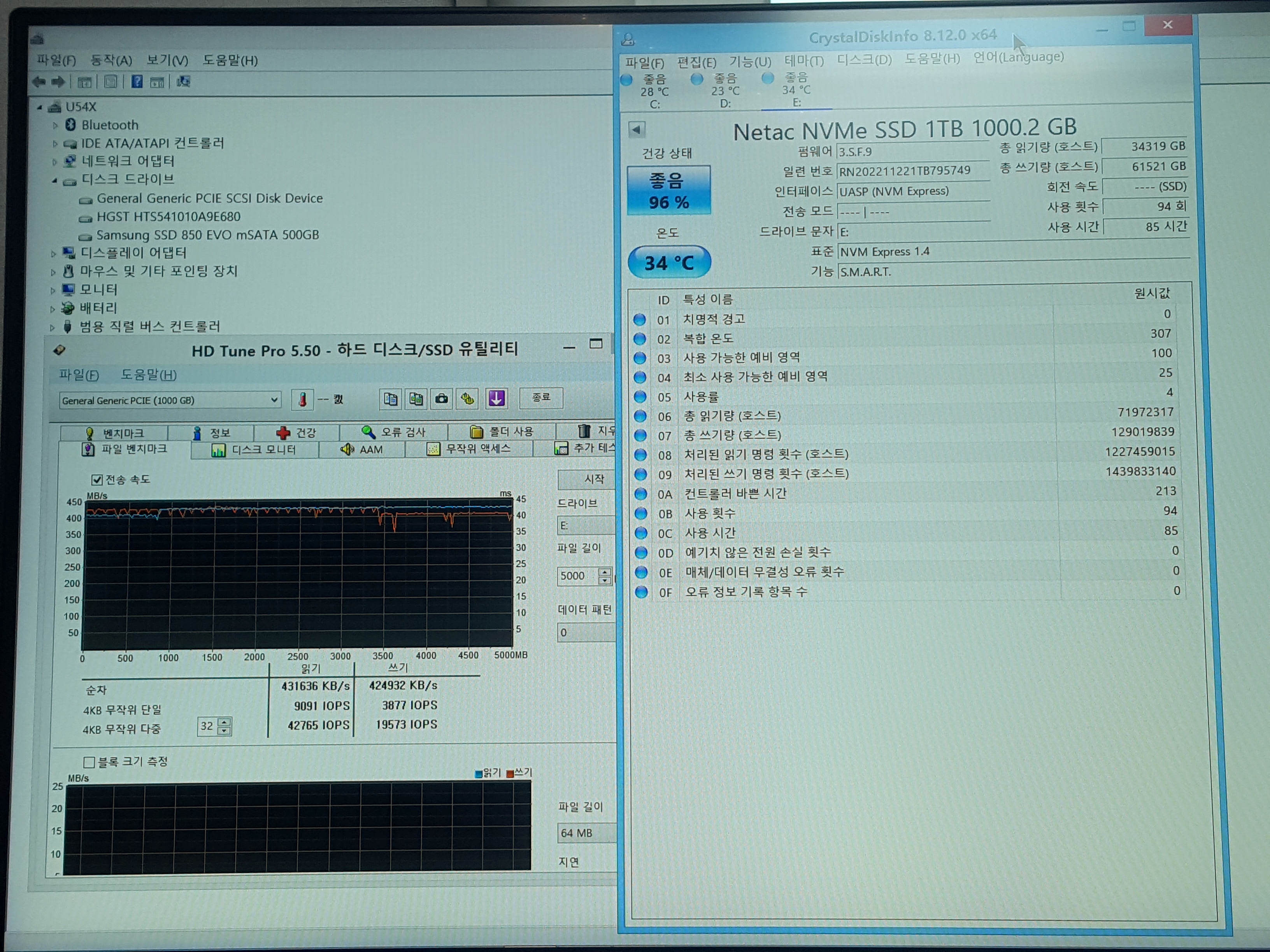Expand the 배터리 tree node
The image size is (1270, 952).
[52, 309]
